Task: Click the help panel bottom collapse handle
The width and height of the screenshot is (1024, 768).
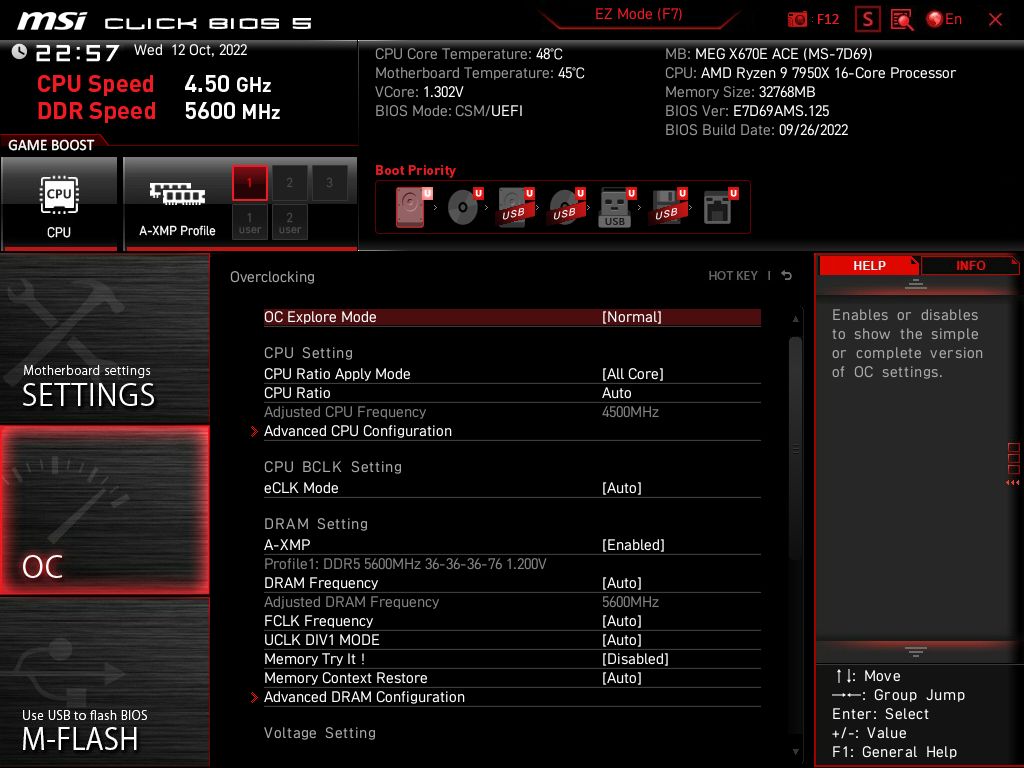Action: coord(916,652)
